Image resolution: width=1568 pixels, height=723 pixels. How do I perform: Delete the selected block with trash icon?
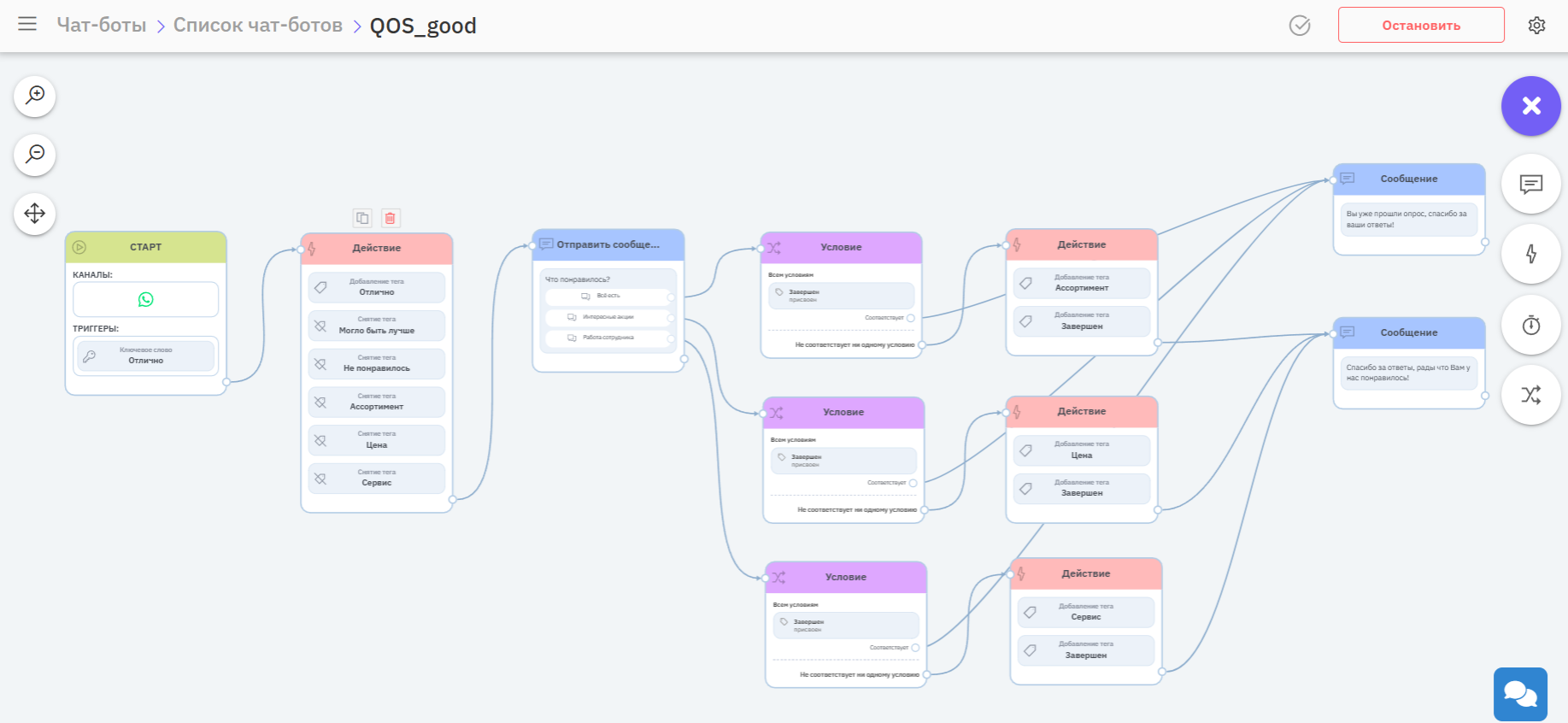[391, 218]
